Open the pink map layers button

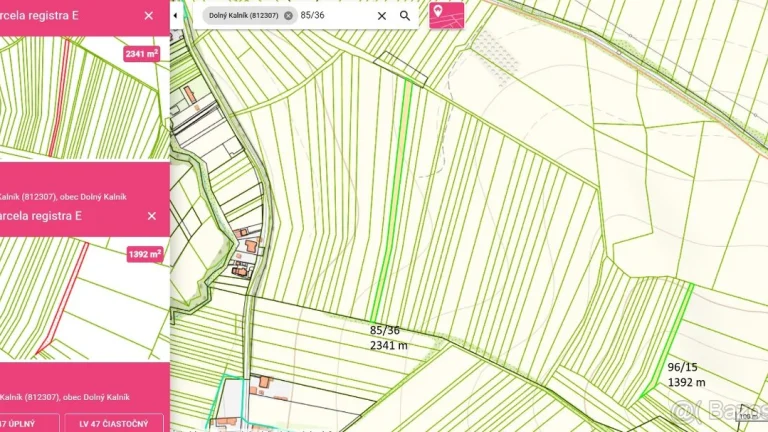click(x=446, y=16)
